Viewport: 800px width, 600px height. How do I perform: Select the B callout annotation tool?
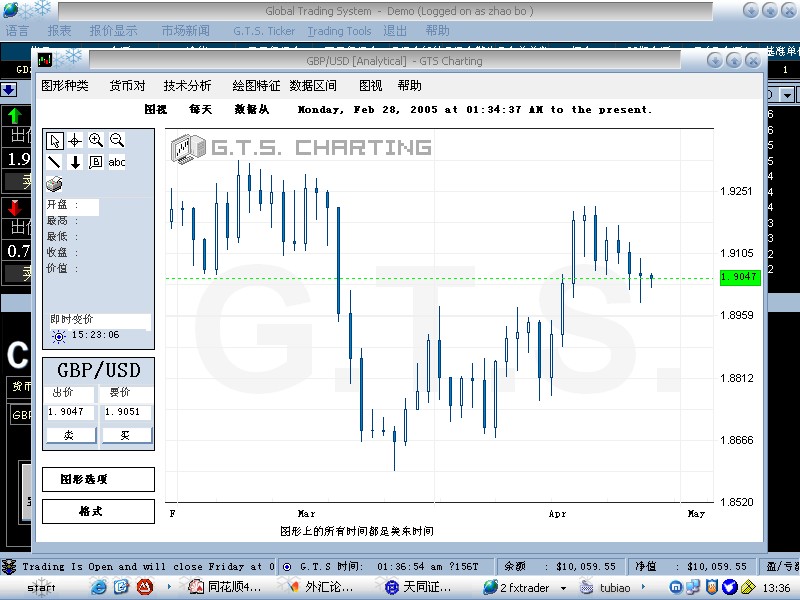point(95,162)
